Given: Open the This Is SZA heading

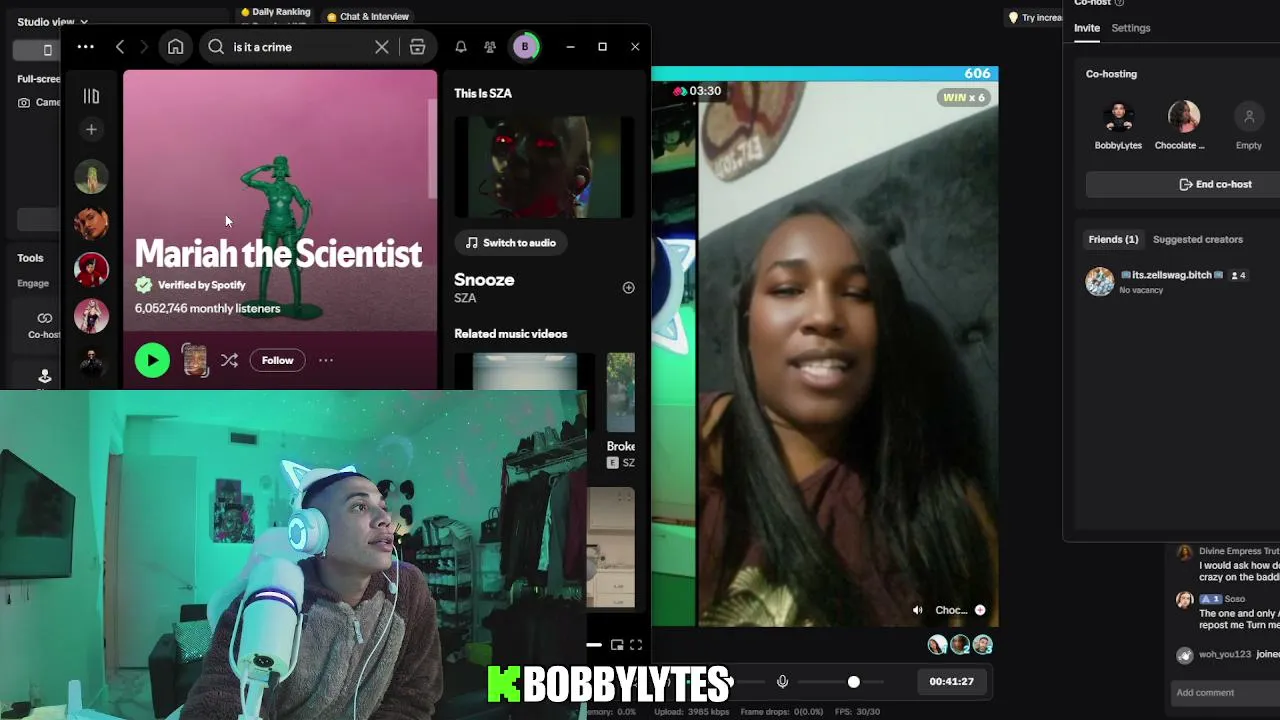Looking at the screenshot, I should pyautogui.click(x=483, y=93).
